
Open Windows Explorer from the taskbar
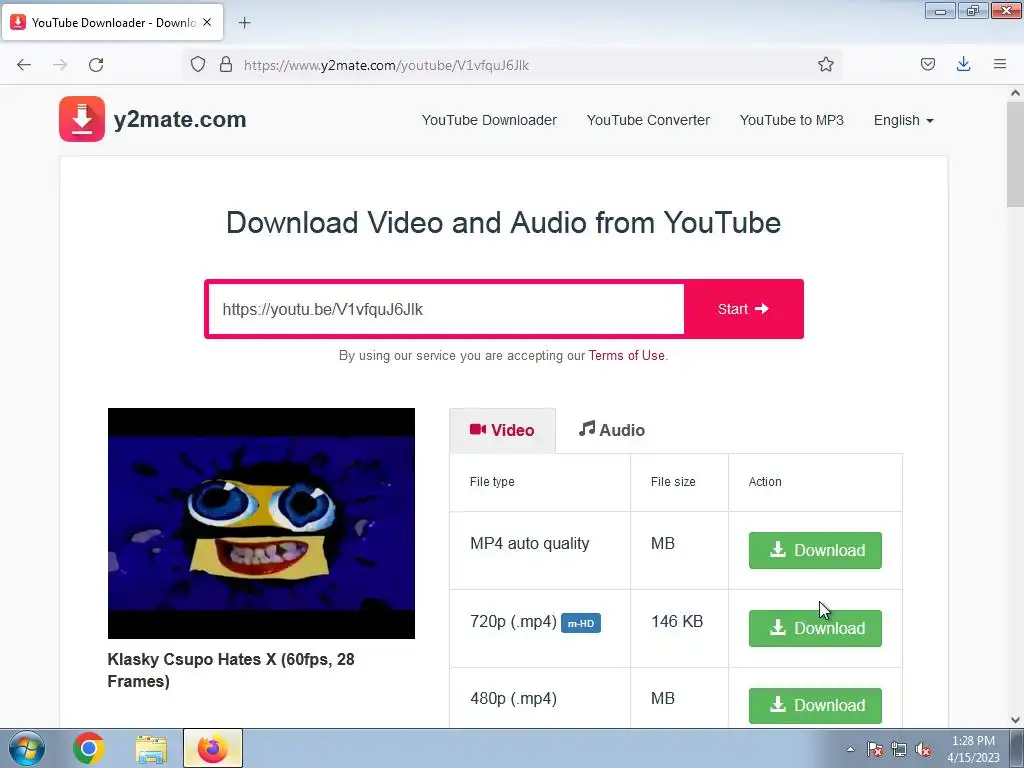coord(152,748)
